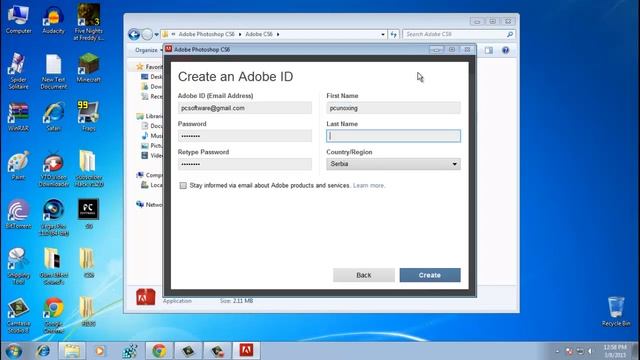Click the Explorer forward arrow button
The image size is (640, 360).
point(147,34)
